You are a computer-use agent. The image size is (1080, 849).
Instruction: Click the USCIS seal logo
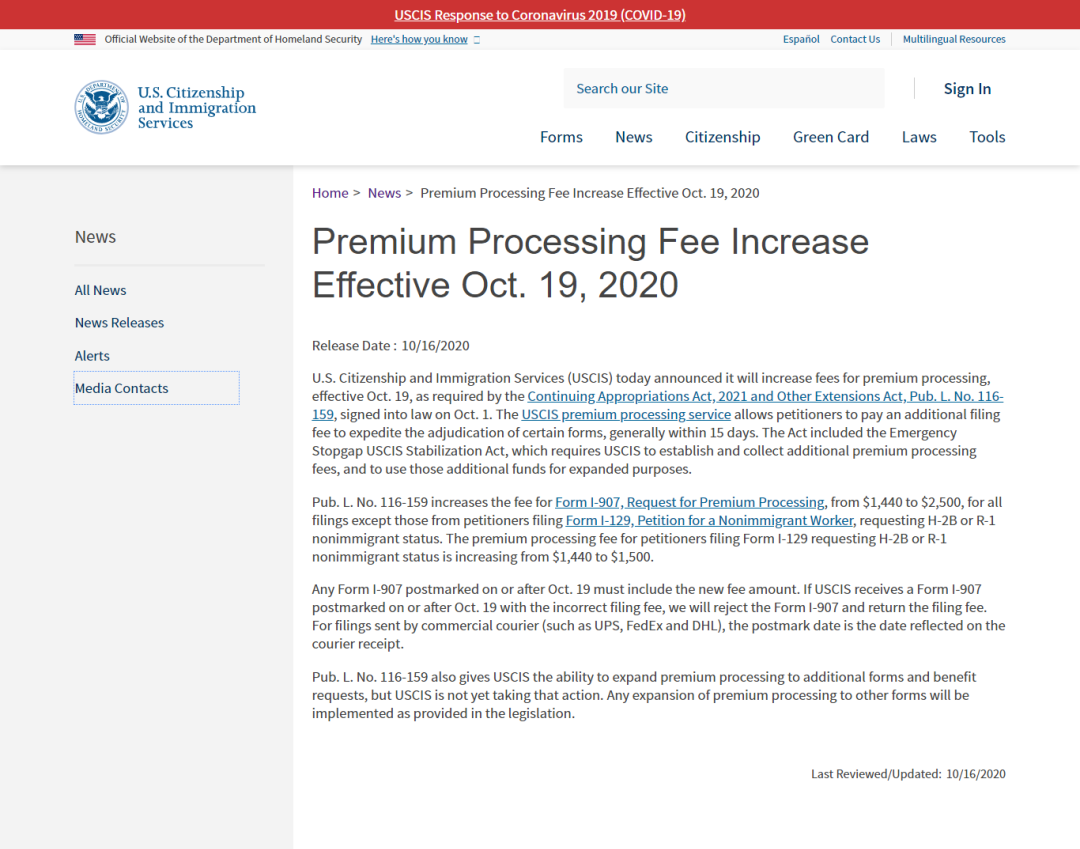coord(101,107)
